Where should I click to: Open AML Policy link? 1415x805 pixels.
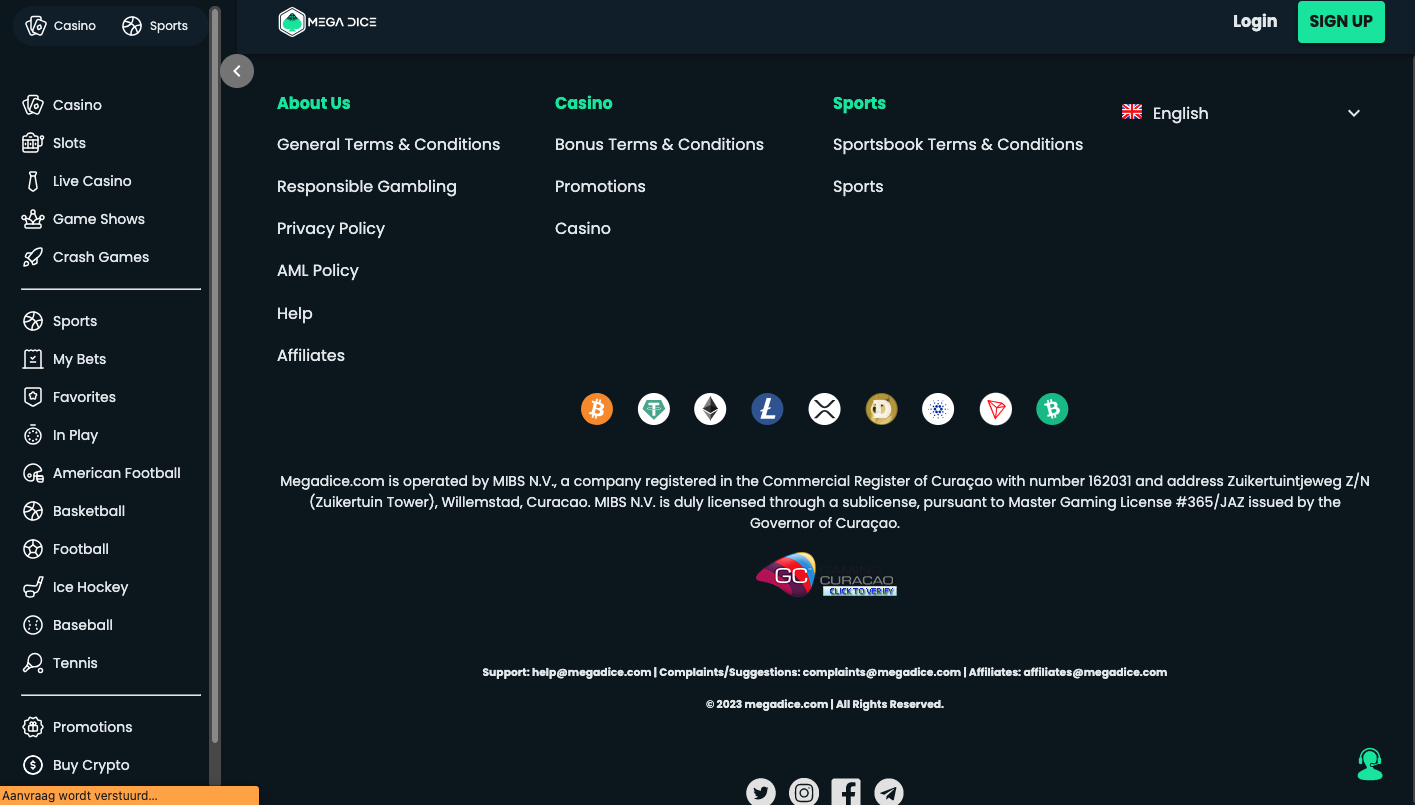(318, 271)
